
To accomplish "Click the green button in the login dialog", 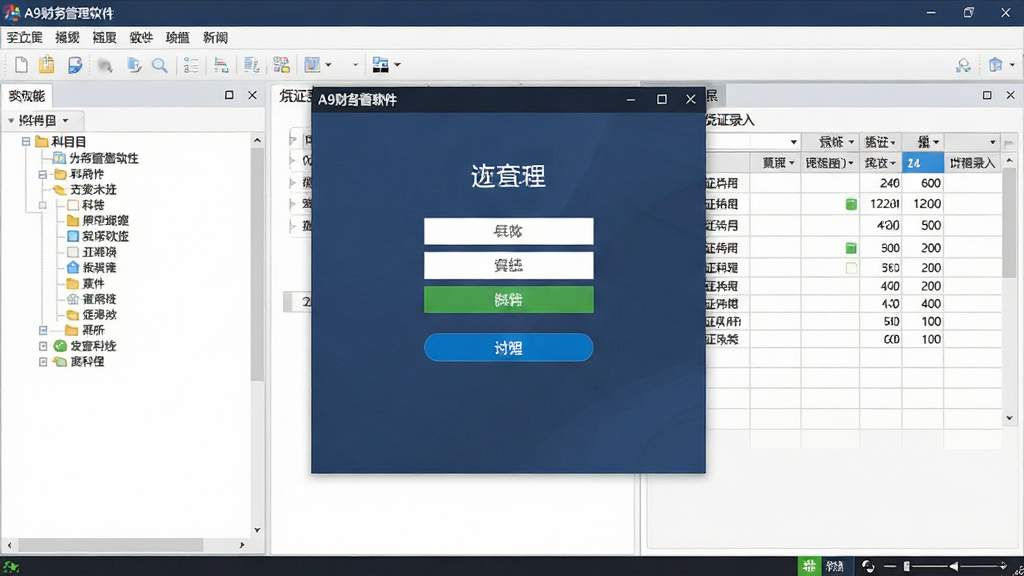I will pos(509,300).
